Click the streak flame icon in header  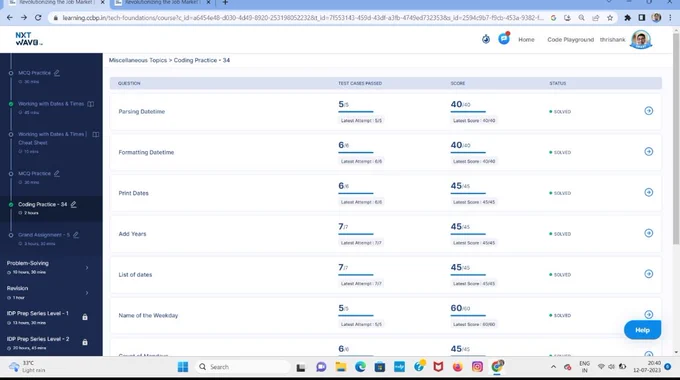click(x=486, y=39)
